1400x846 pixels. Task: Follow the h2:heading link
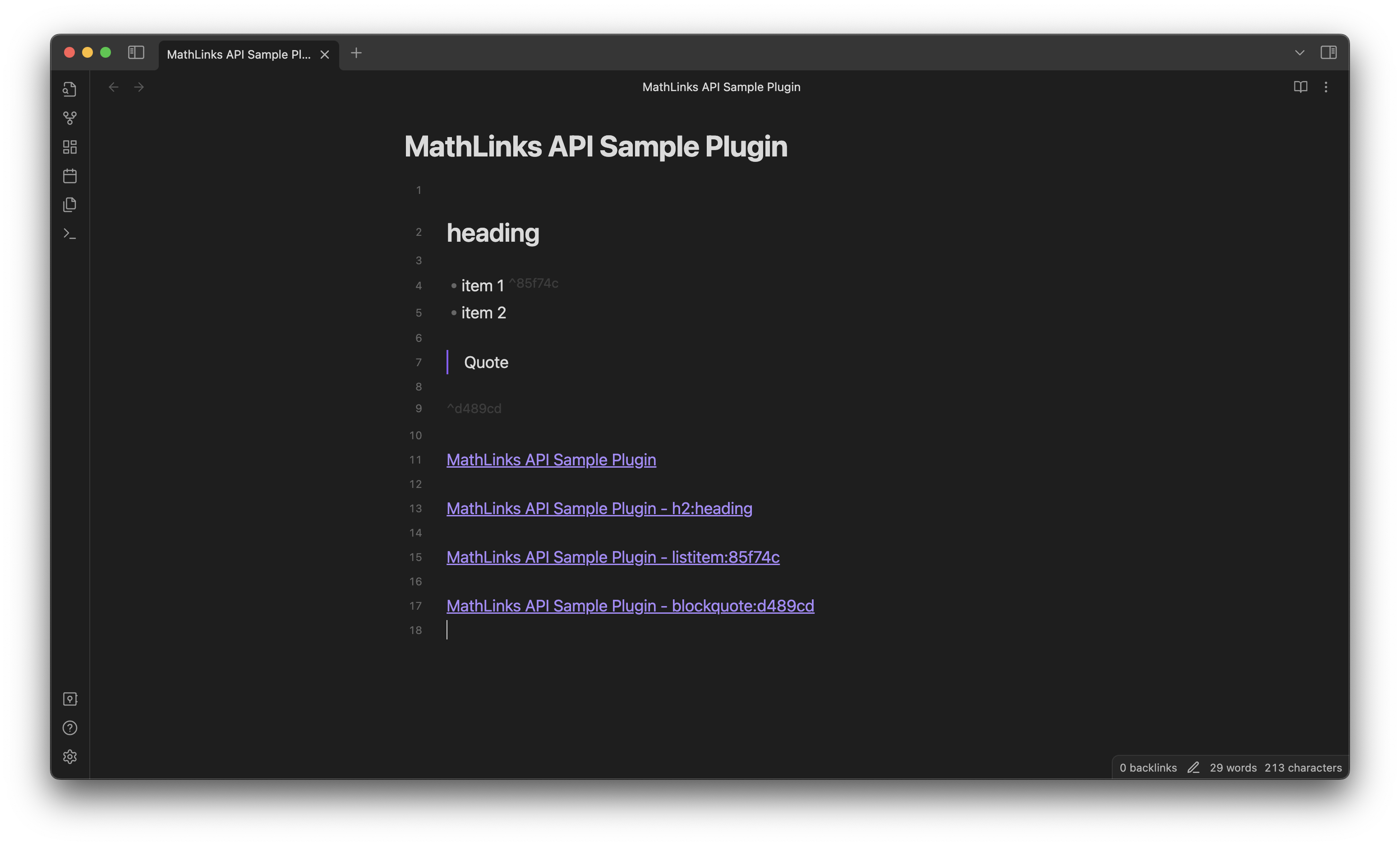(x=599, y=509)
